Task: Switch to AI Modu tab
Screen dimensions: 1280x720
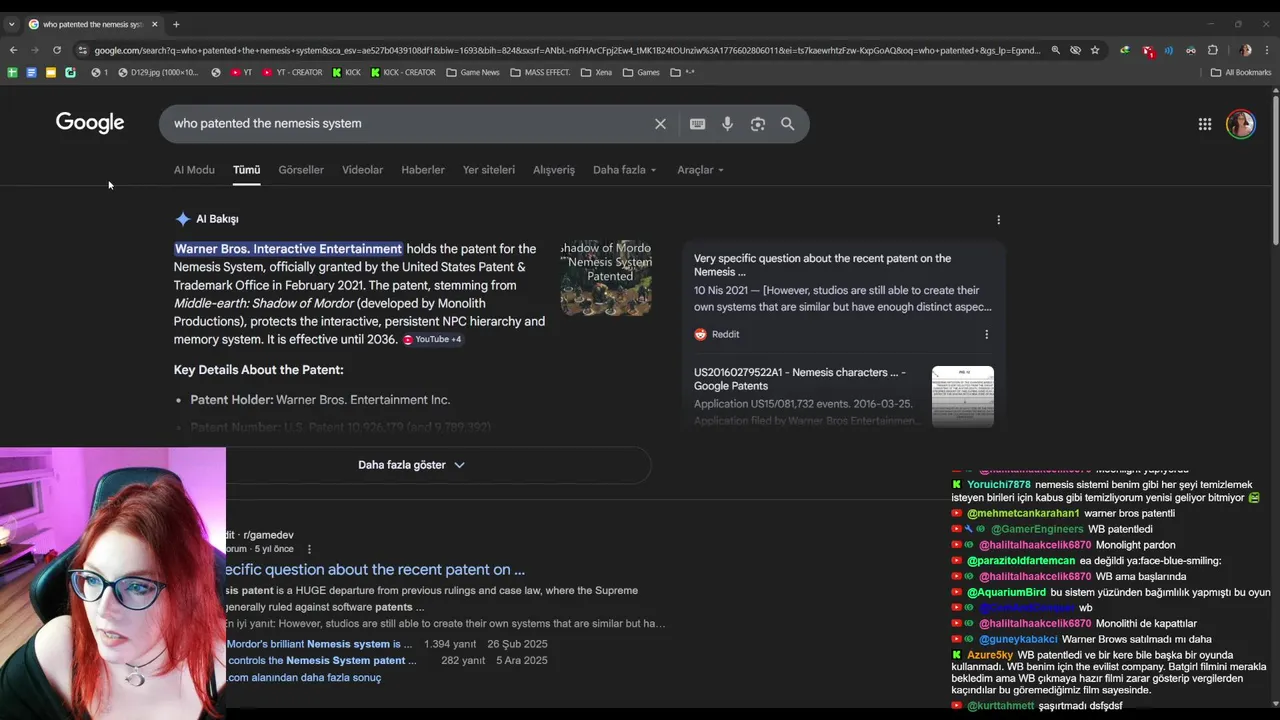Action: coord(194,170)
